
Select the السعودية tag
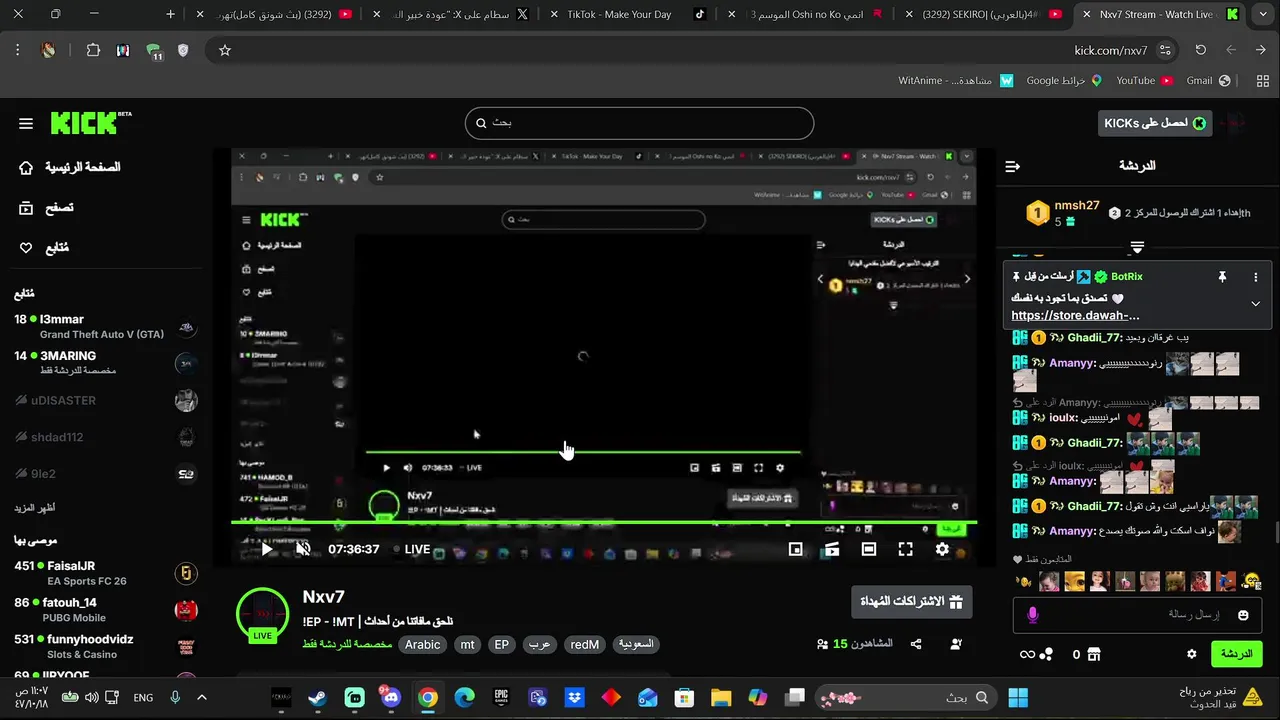coord(636,645)
